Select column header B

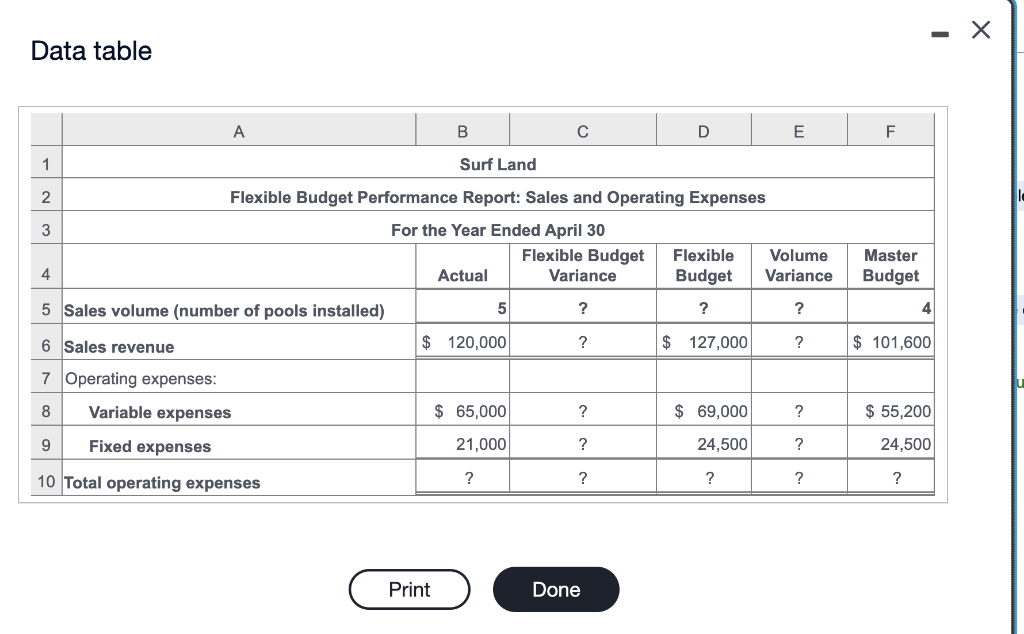click(461, 129)
